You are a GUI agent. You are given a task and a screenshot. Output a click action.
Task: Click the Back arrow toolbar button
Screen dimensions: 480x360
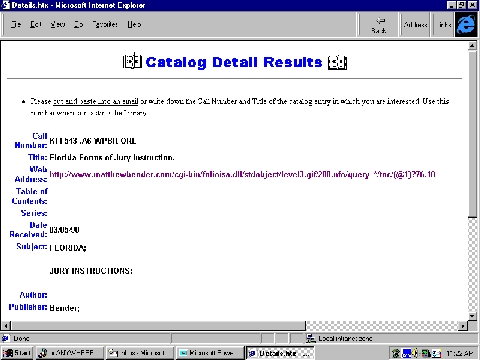[379, 25]
